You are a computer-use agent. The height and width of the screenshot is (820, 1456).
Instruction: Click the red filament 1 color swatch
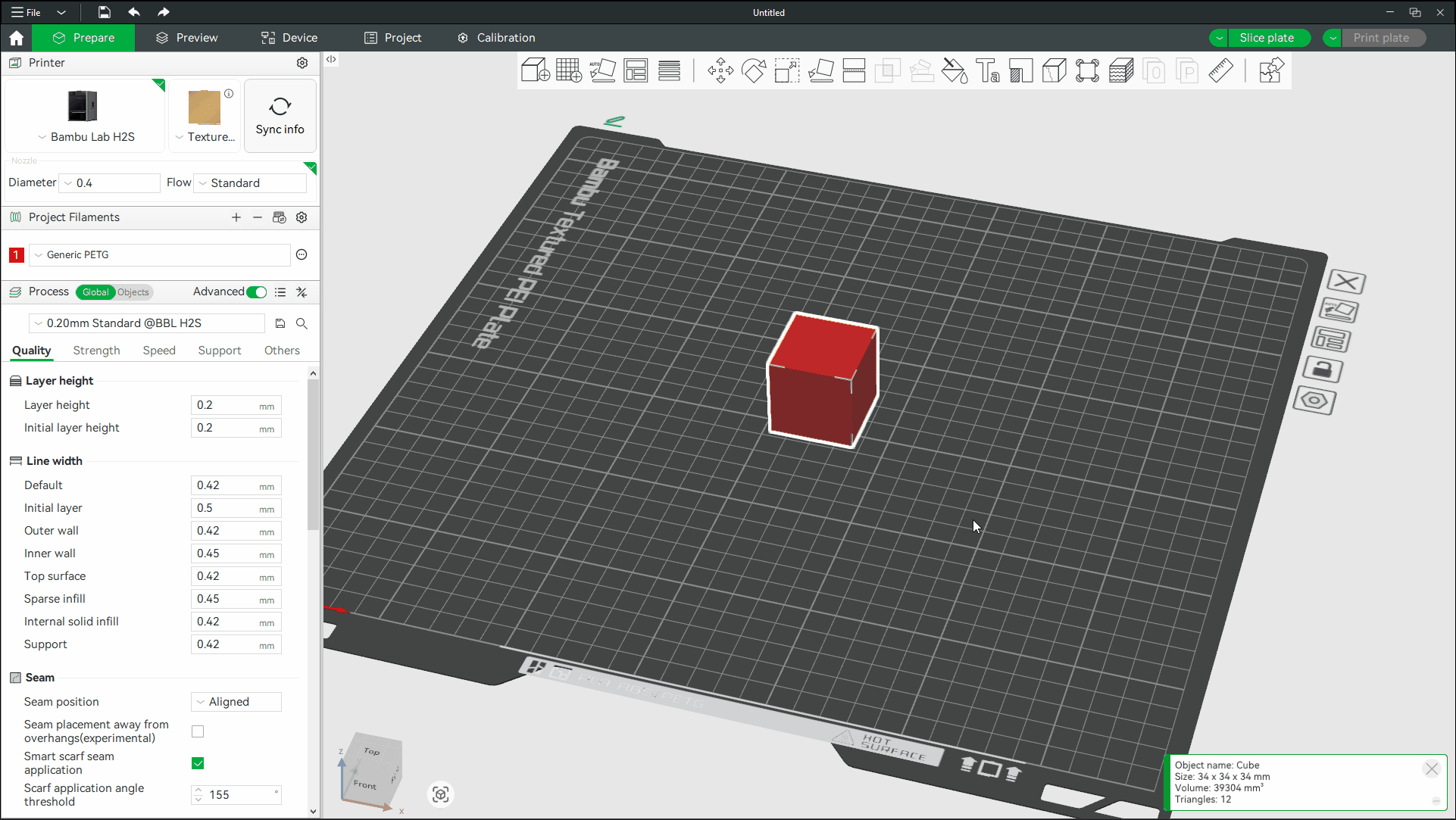(x=16, y=255)
